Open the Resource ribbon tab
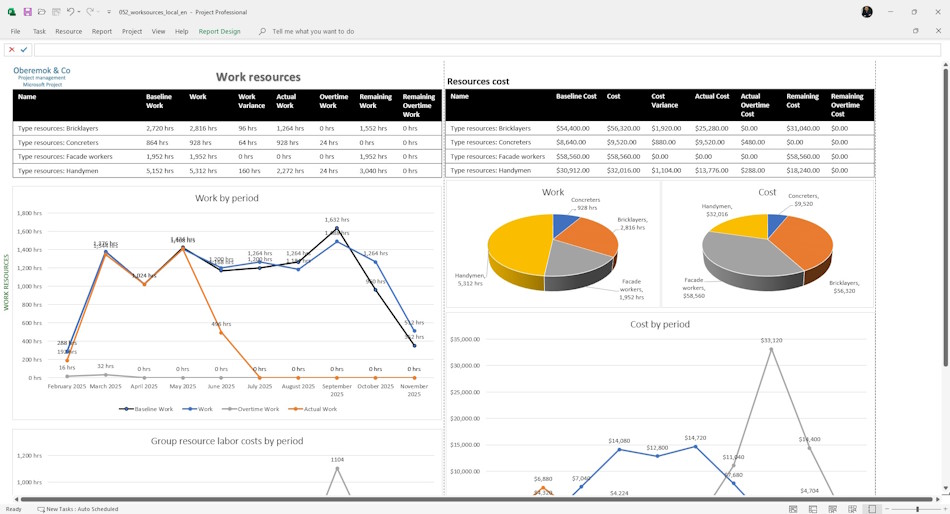The height and width of the screenshot is (514, 950). coord(68,32)
